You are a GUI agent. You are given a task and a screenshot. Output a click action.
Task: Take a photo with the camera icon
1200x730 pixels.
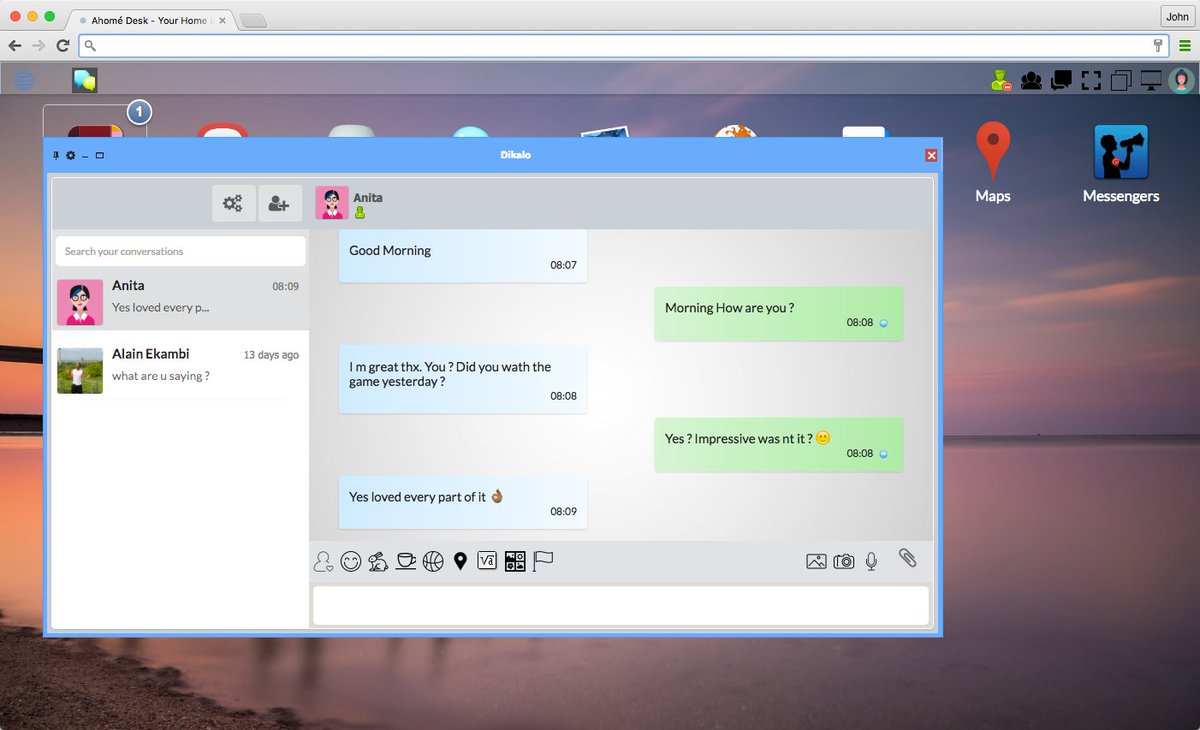[x=844, y=562]
